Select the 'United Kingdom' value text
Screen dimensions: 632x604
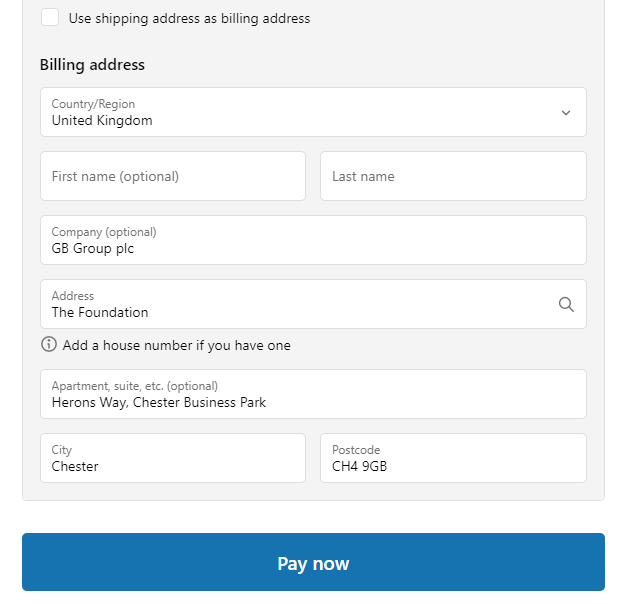pos(102,120)
